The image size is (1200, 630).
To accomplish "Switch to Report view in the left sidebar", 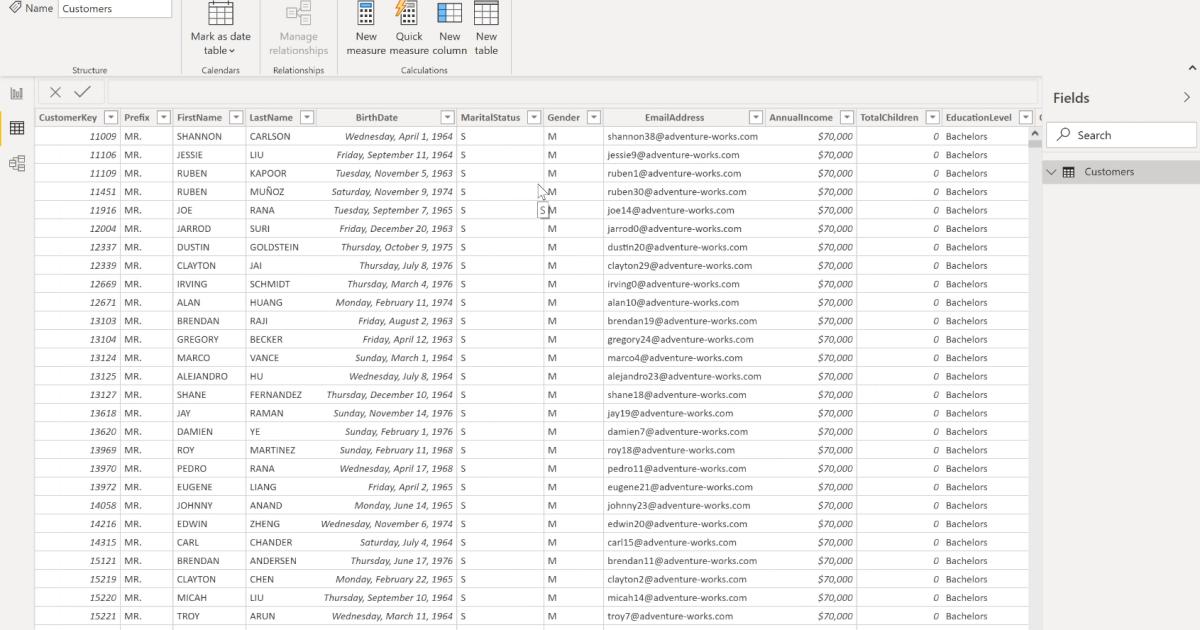I will 15,93.
